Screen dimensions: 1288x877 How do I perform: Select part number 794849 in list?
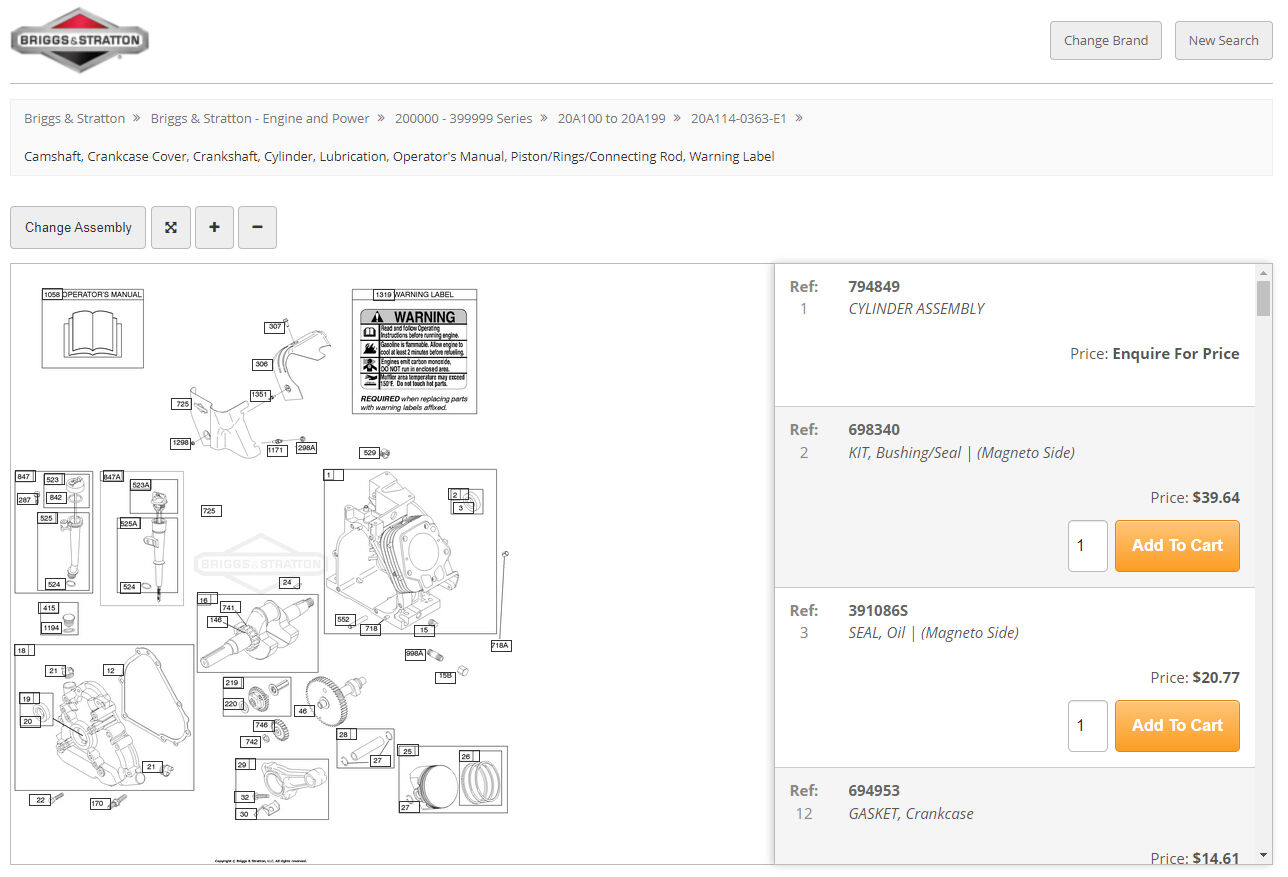[874, 286]
